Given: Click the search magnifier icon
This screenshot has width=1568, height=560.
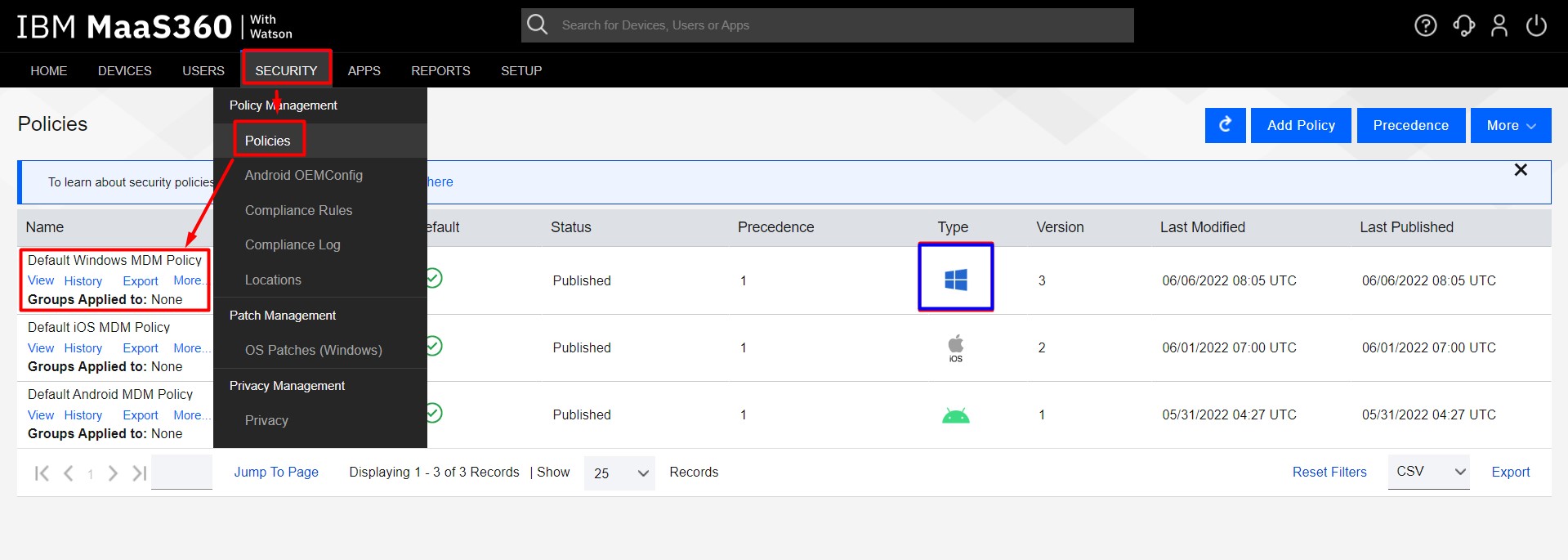Looking at the screenshot, I should pos(537,25).
